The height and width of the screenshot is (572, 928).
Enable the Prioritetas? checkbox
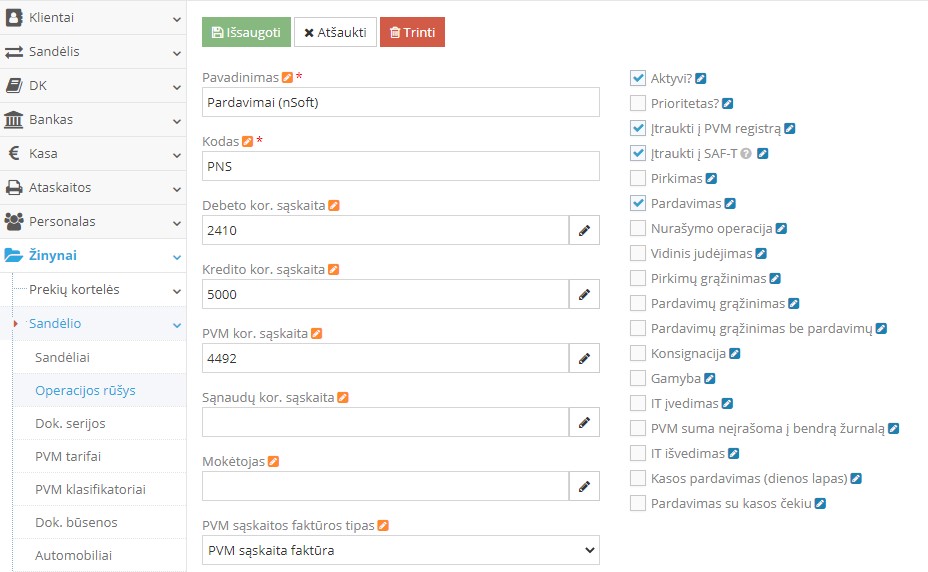tap(638, 103)
